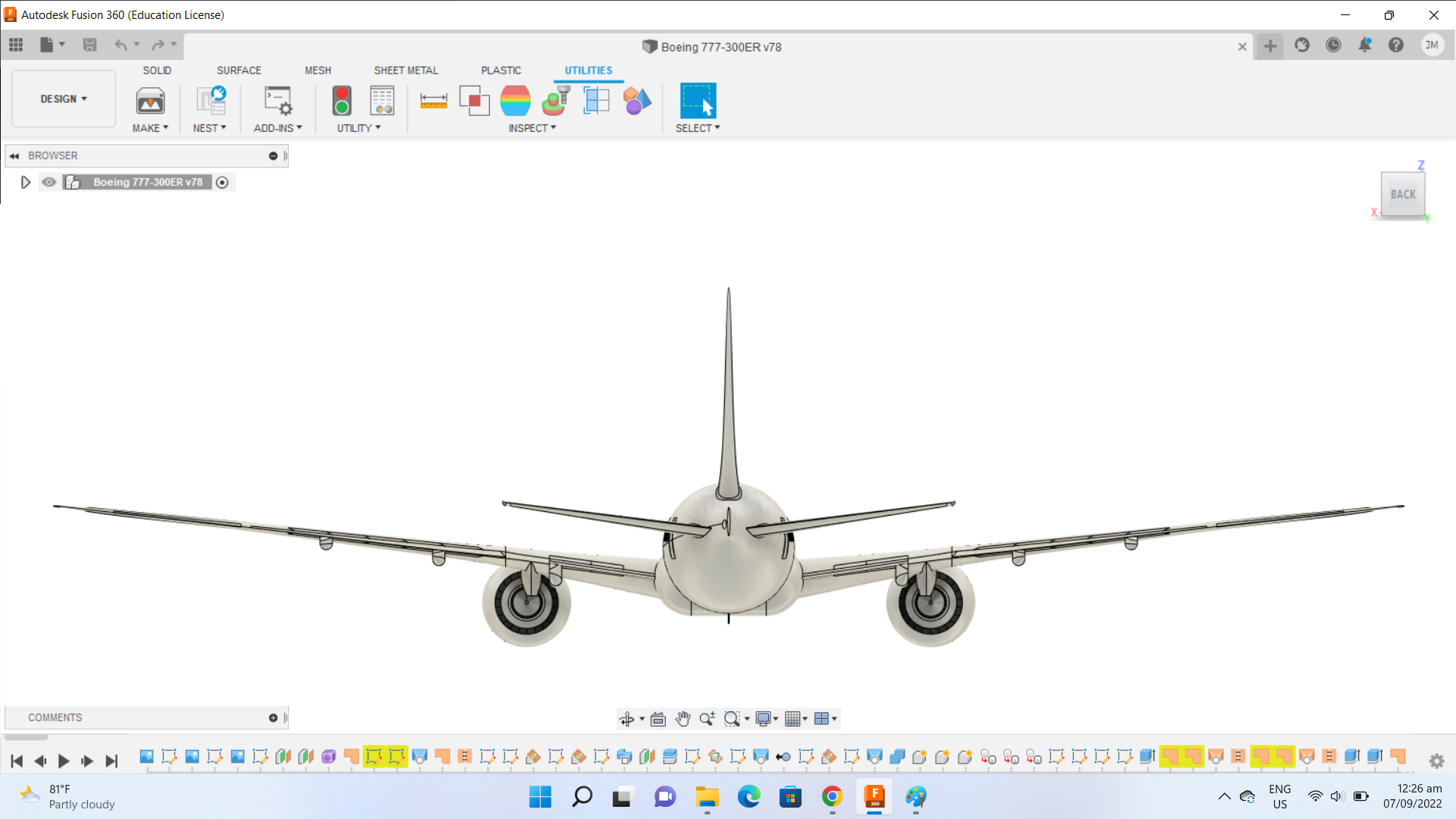Jump to the timeline end
Image resolution: width=1456 pixels, height=819 pixels.
(111, 761)
